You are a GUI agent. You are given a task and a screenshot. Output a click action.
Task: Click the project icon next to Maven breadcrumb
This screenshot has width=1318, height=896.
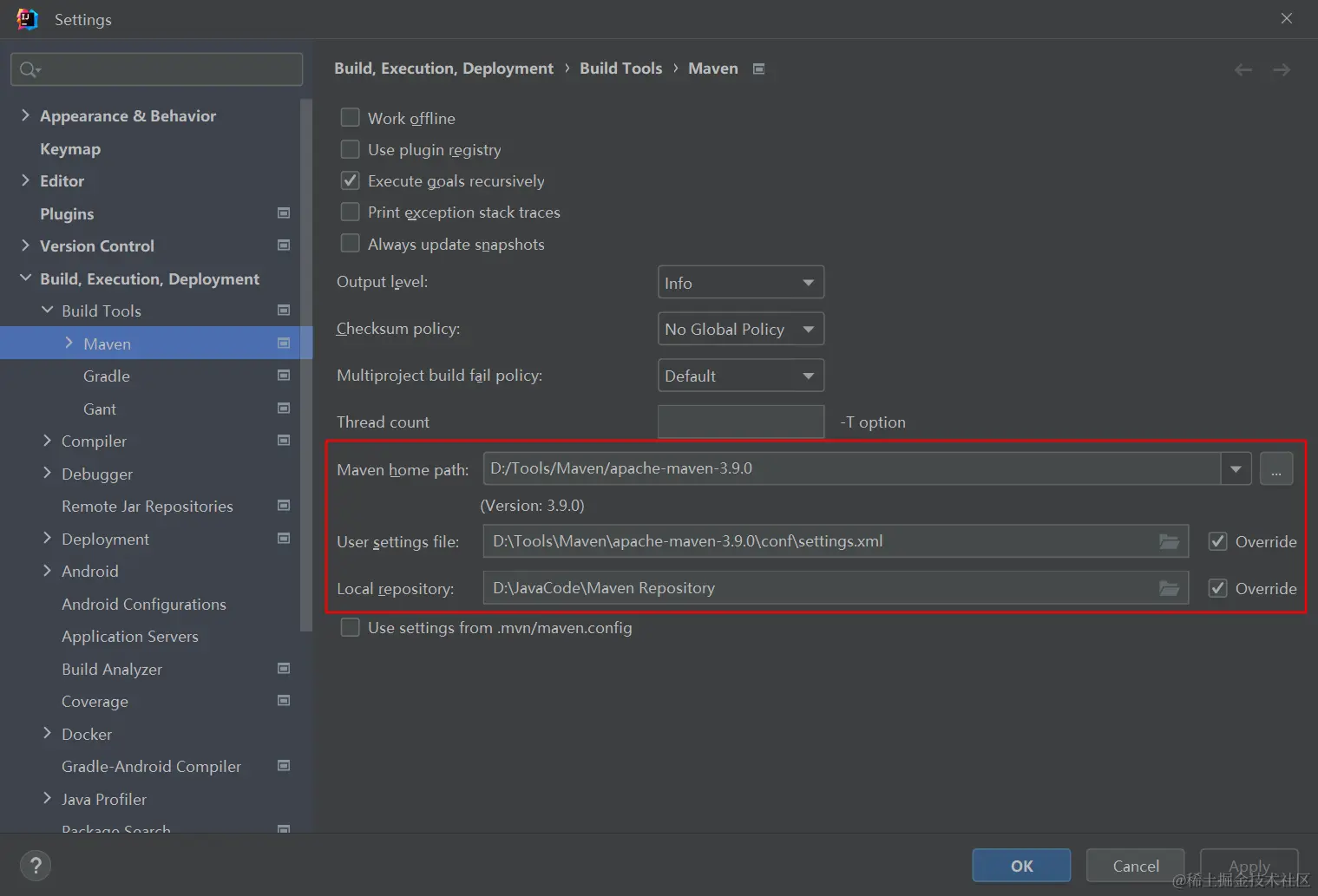[x=758, y=69]
